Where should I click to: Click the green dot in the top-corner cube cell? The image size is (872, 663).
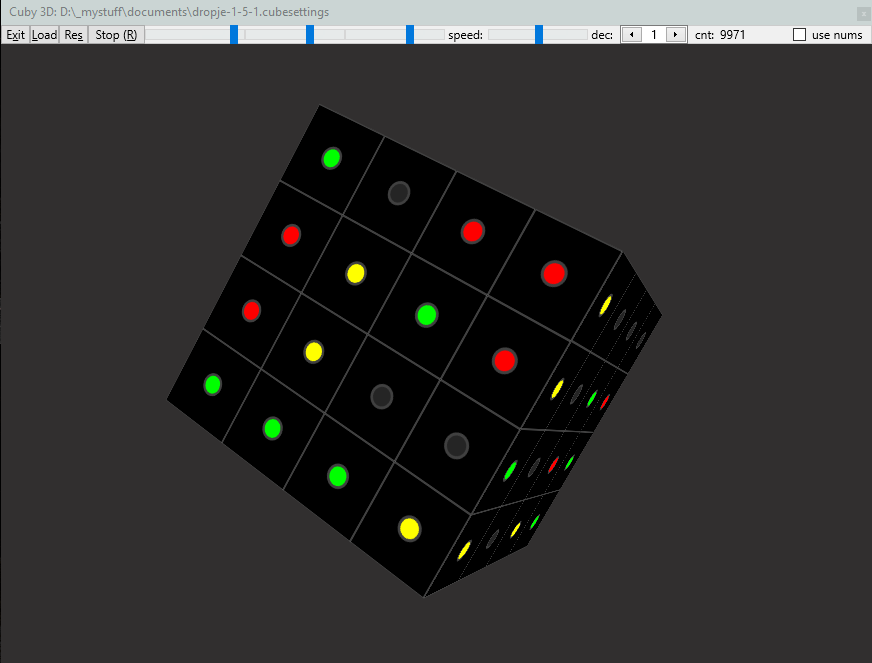[331, 158]
